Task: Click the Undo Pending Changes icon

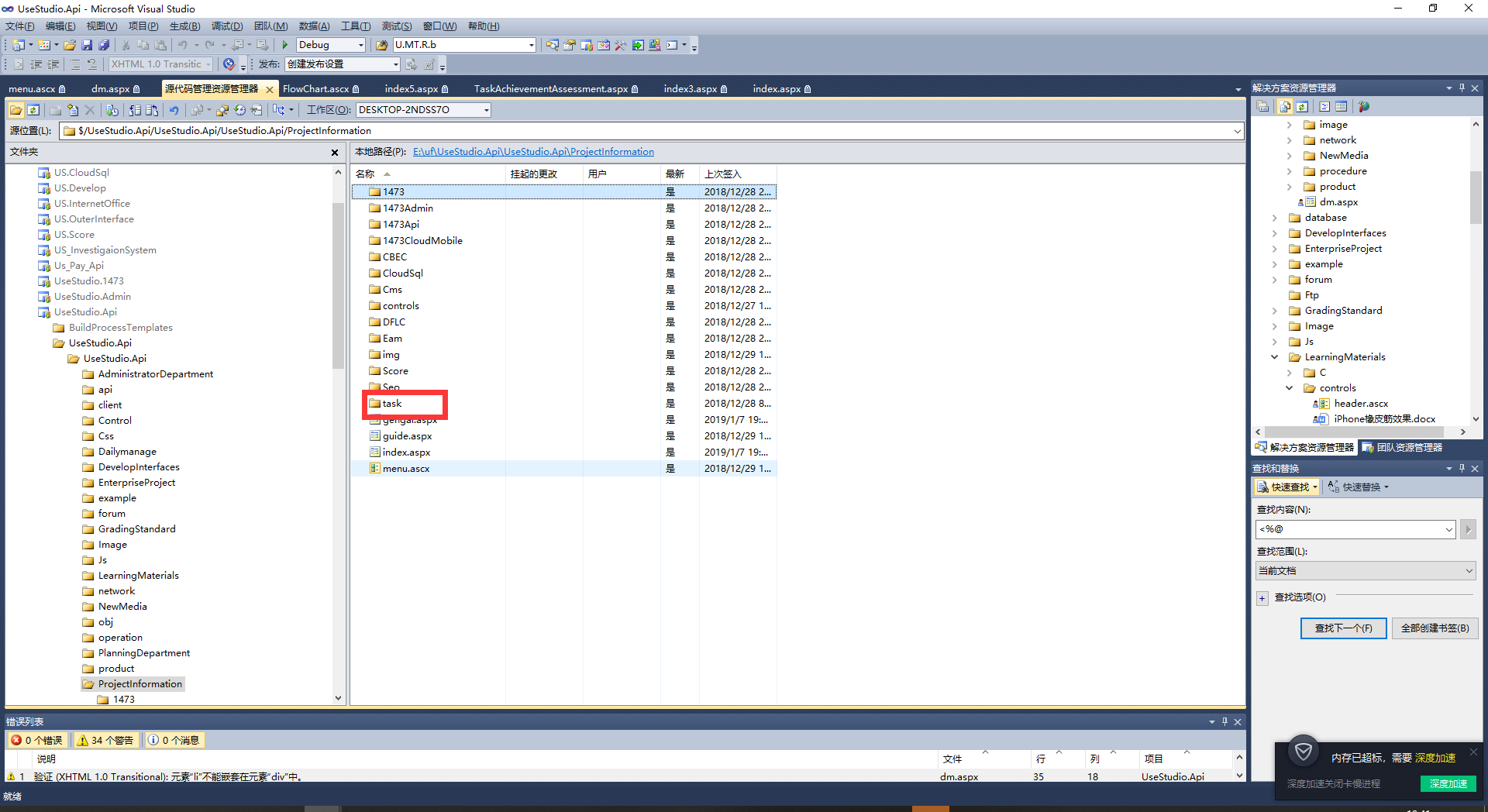Action: tap(174, 110)
